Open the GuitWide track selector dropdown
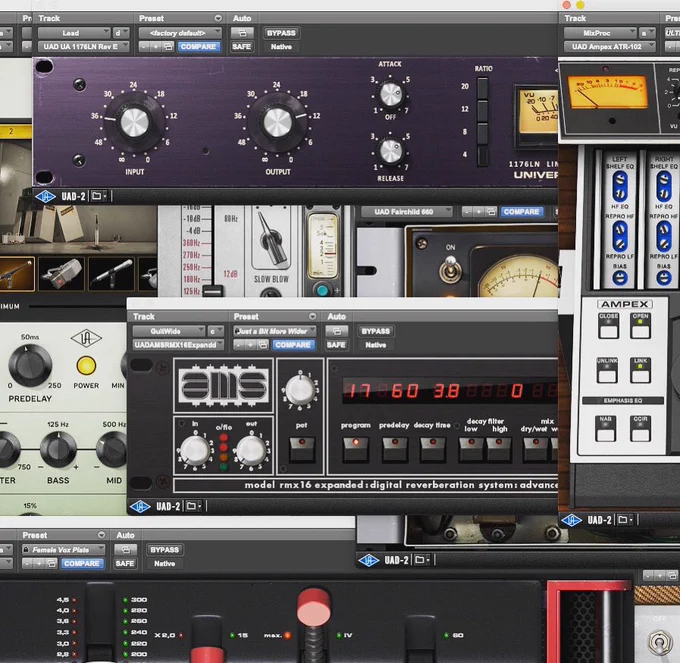The height and width of the screenshot is (663, 680). pyautogui.click(x=169, y=331)
